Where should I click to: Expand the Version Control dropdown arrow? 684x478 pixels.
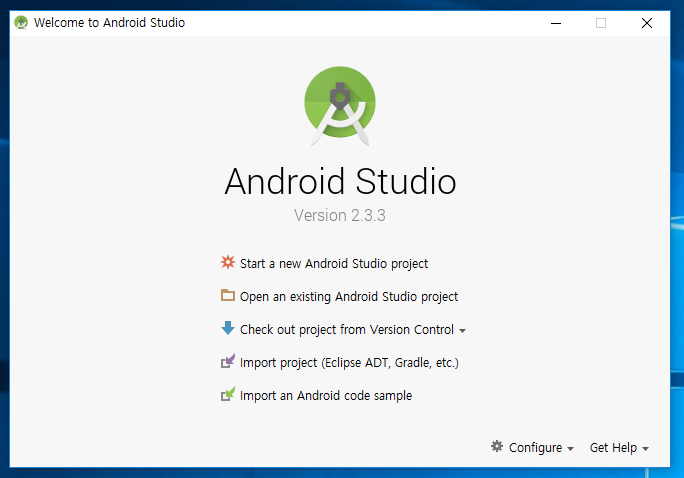tap(462, 331)
